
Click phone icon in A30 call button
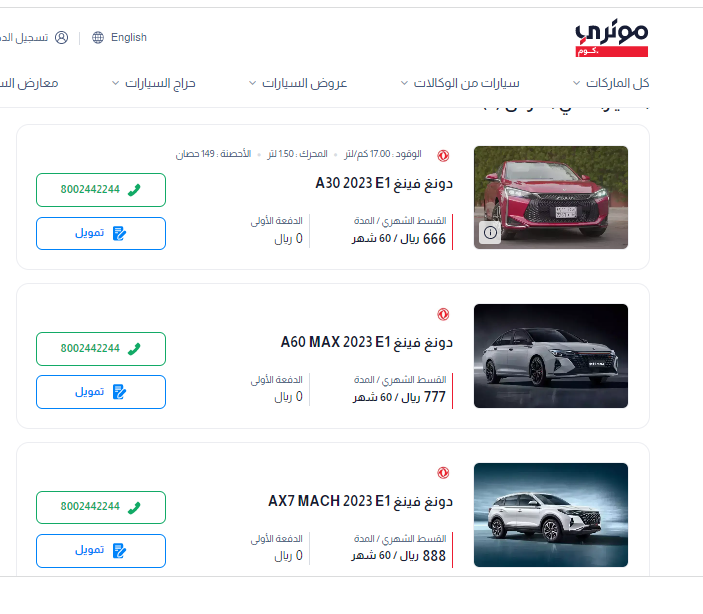(x=134, y=190)
